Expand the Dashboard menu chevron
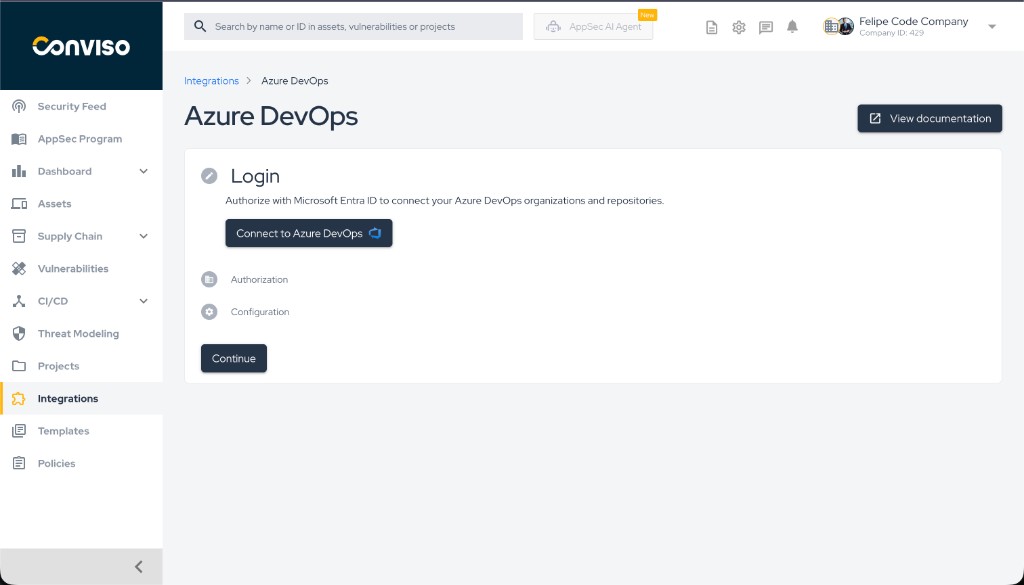The width and height of the screenshot is (1024, 585). [142, 171]
